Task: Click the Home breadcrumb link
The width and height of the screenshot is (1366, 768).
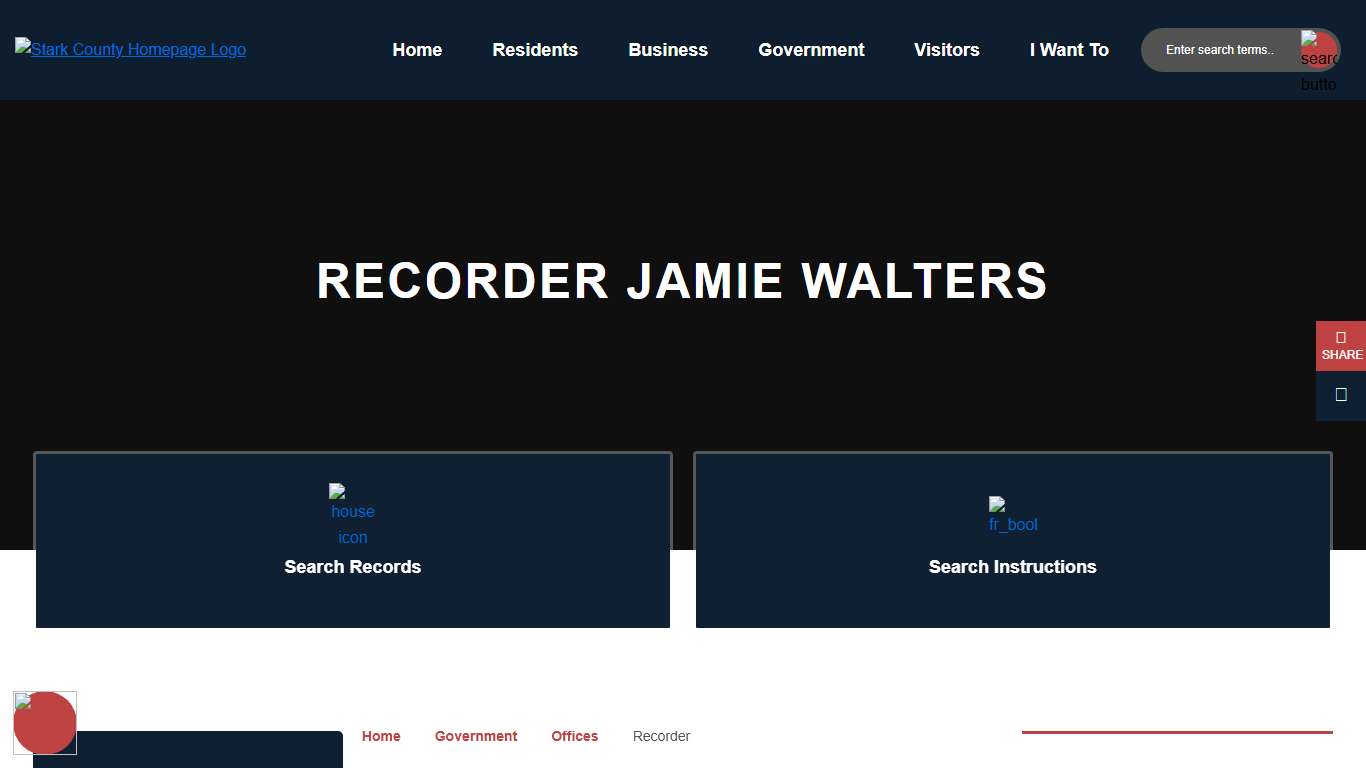Action: click(x=381, y=736)
